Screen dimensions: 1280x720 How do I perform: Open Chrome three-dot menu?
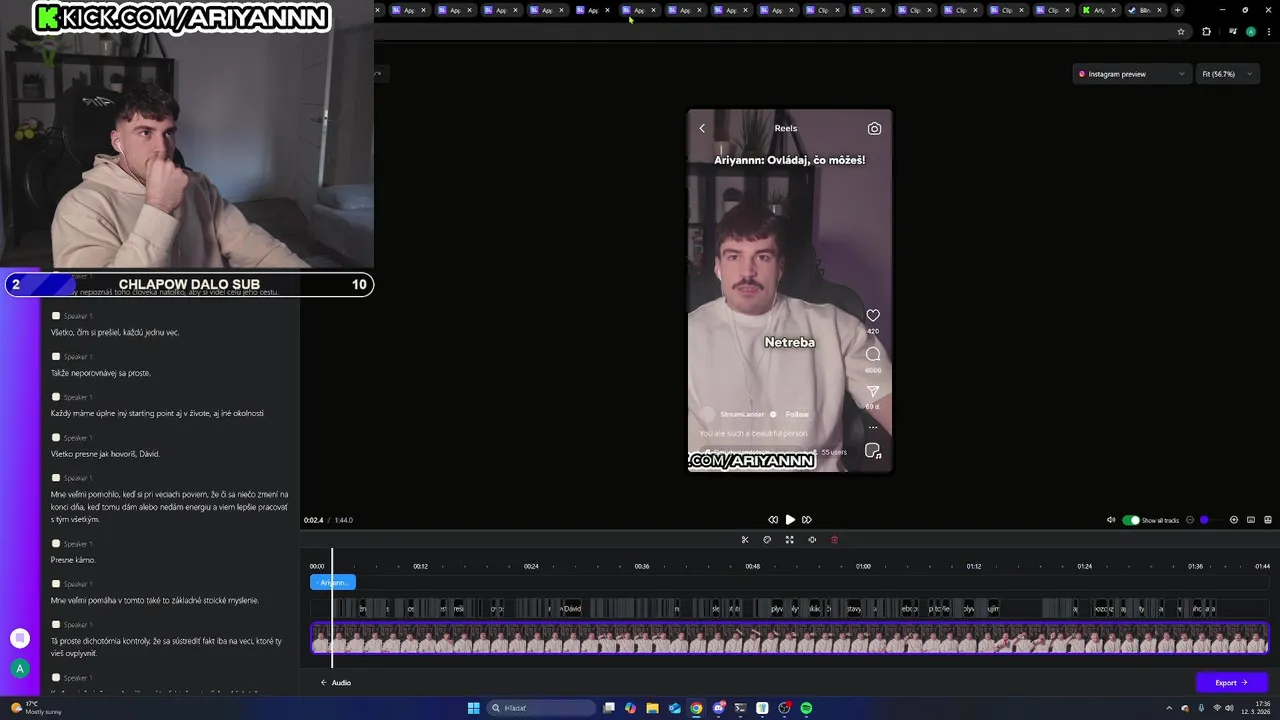click(x=1268, y=32)
